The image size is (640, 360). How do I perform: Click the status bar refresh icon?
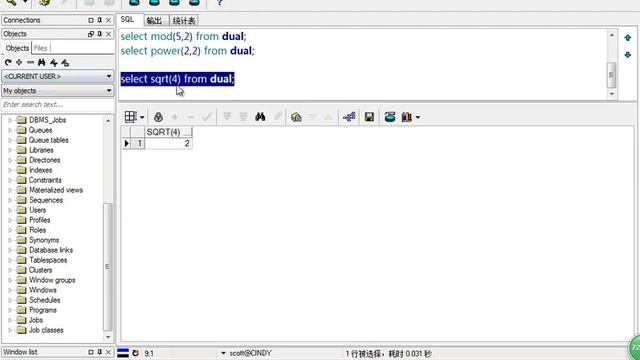(x=136, y=353)
